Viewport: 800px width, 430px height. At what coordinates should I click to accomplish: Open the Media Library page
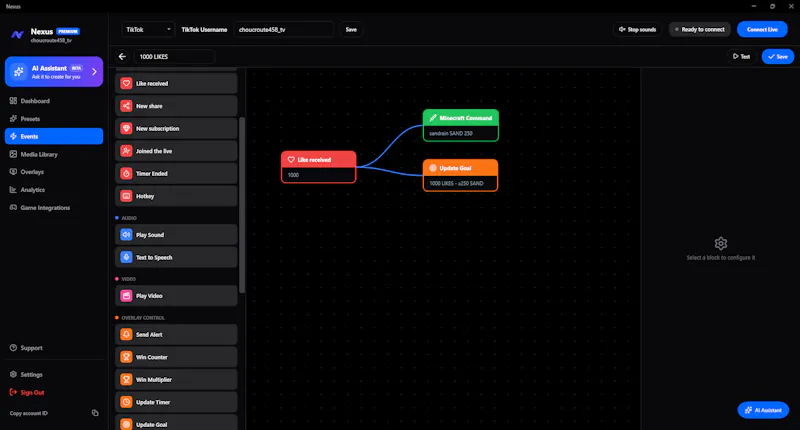pos(54,154)
